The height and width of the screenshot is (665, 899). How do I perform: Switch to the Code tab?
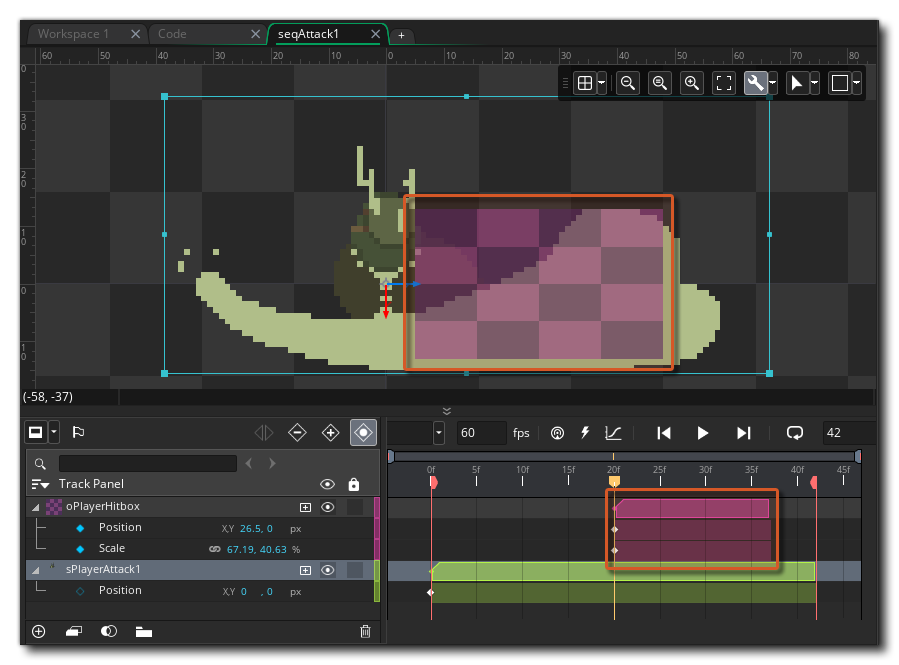tap(173, 34)
